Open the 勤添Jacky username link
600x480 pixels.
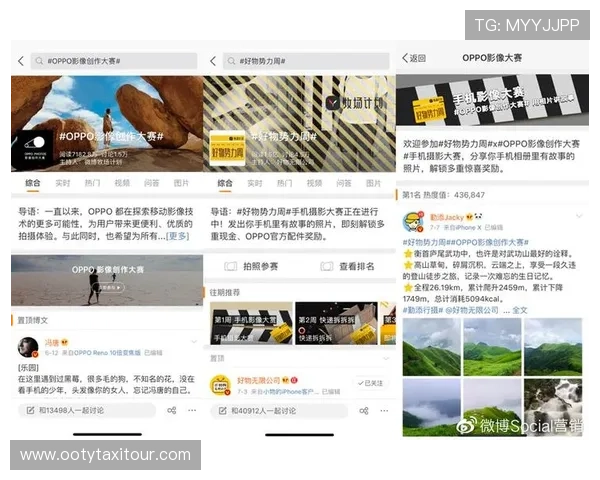pyautogui.click(x=447, y=217)
